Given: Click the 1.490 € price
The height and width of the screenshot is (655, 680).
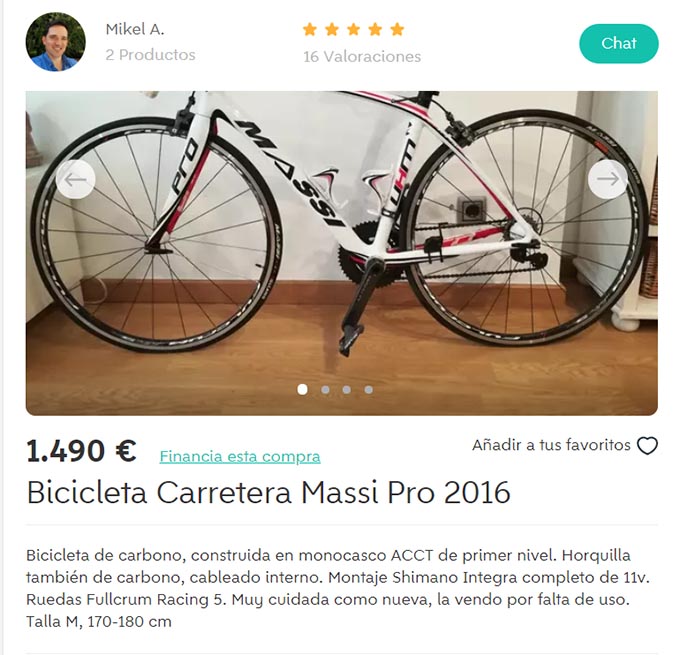Looking at the screenshot, I should tap(82, 451).
